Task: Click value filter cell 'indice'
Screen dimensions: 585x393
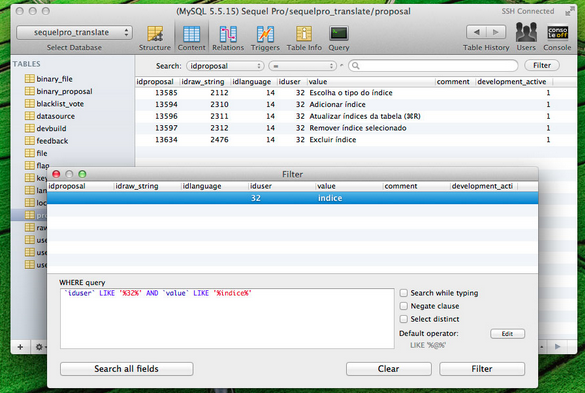Action: 350,198
